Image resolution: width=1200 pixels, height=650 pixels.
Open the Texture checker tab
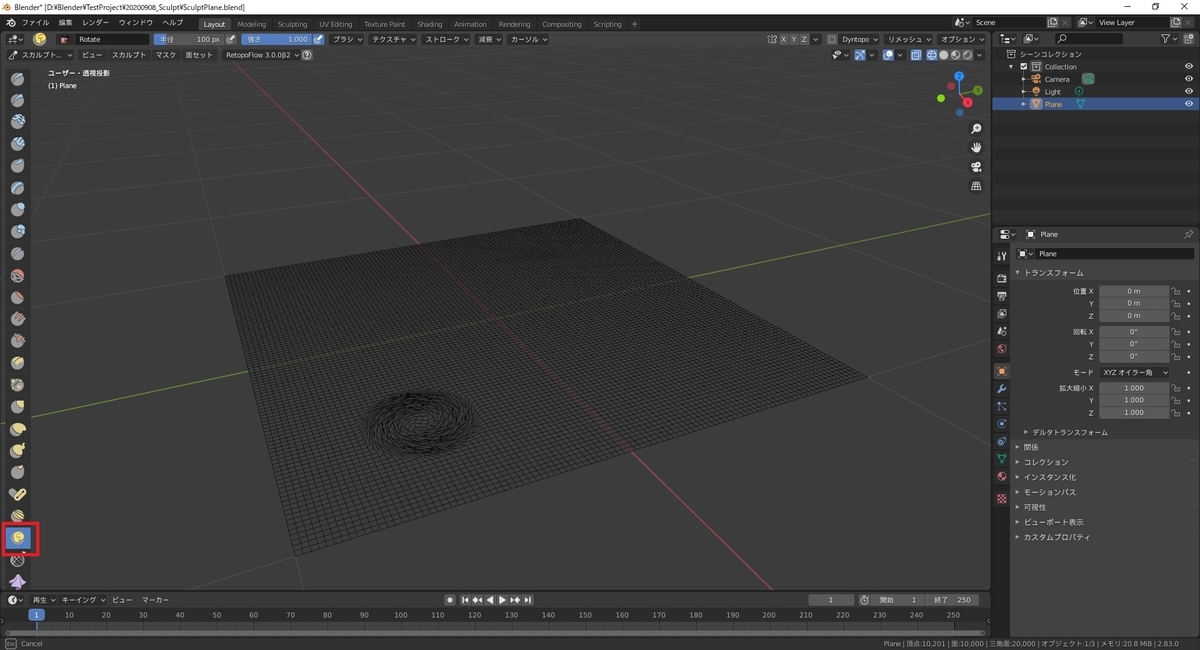click(1002, 498)
